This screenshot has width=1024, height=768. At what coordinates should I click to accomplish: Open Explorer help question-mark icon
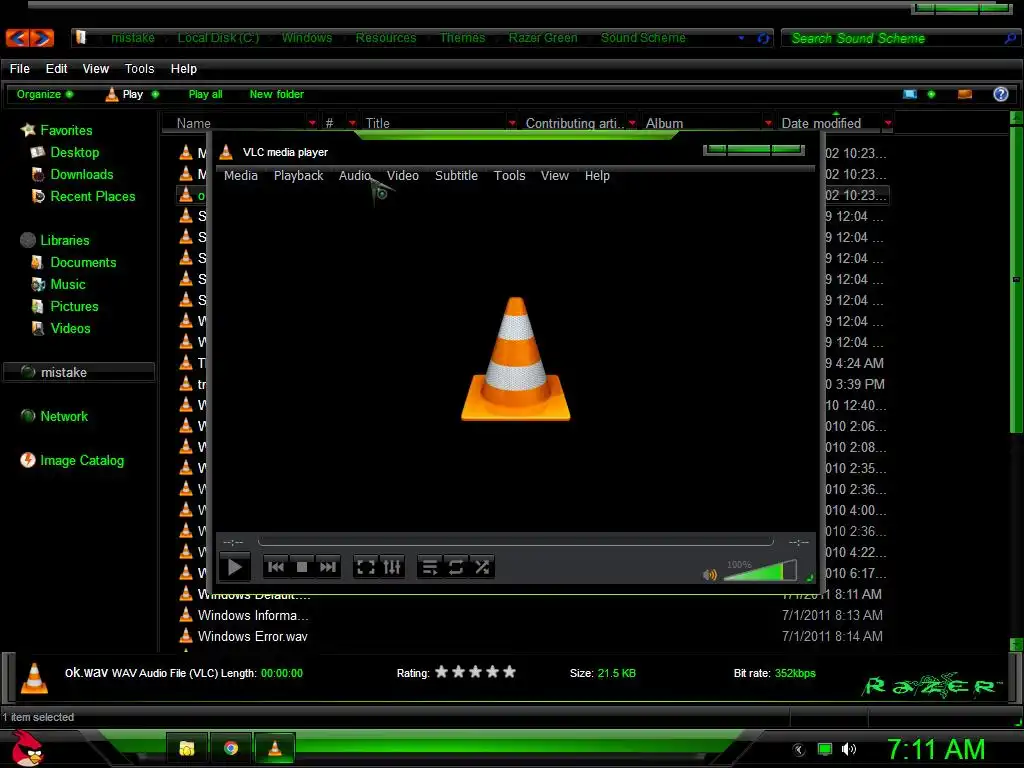[x=1000, y=94]
